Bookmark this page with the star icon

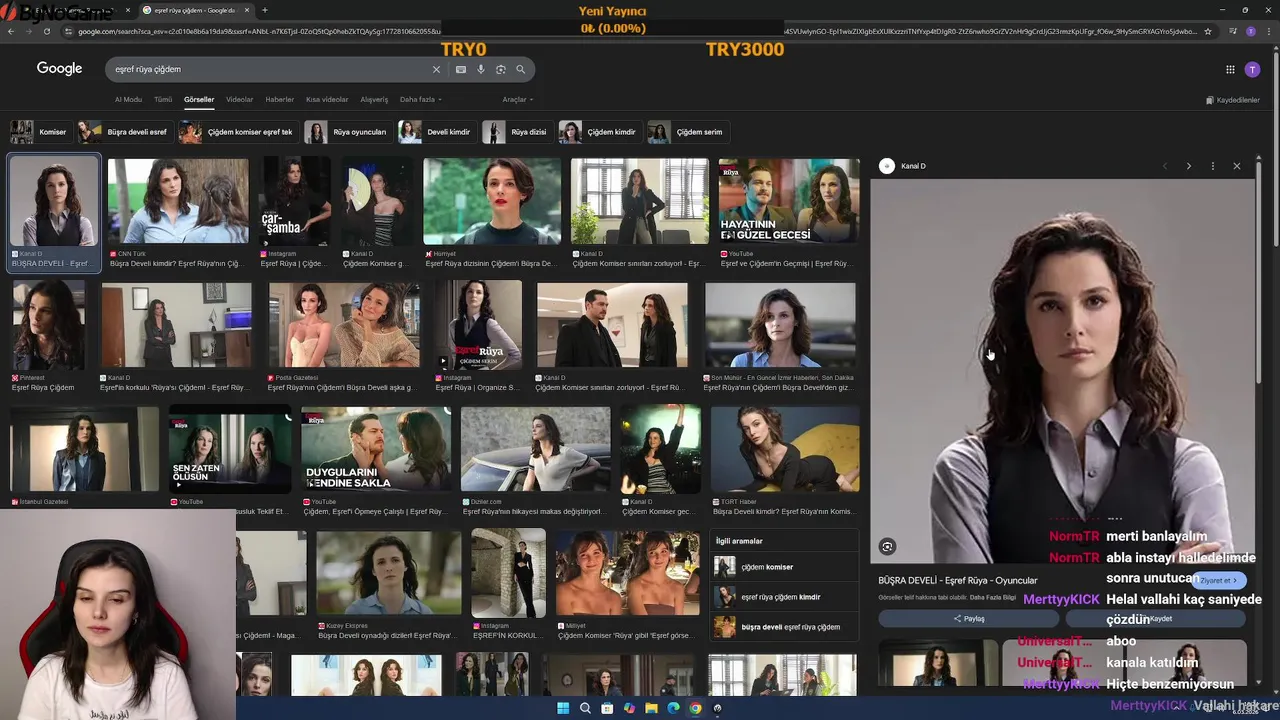click(x=1208, y=31)
